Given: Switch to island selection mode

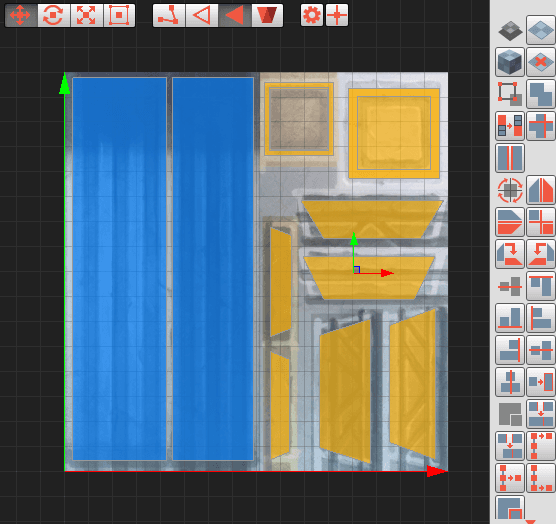Looking at the screenshot, I should (267, 15).
